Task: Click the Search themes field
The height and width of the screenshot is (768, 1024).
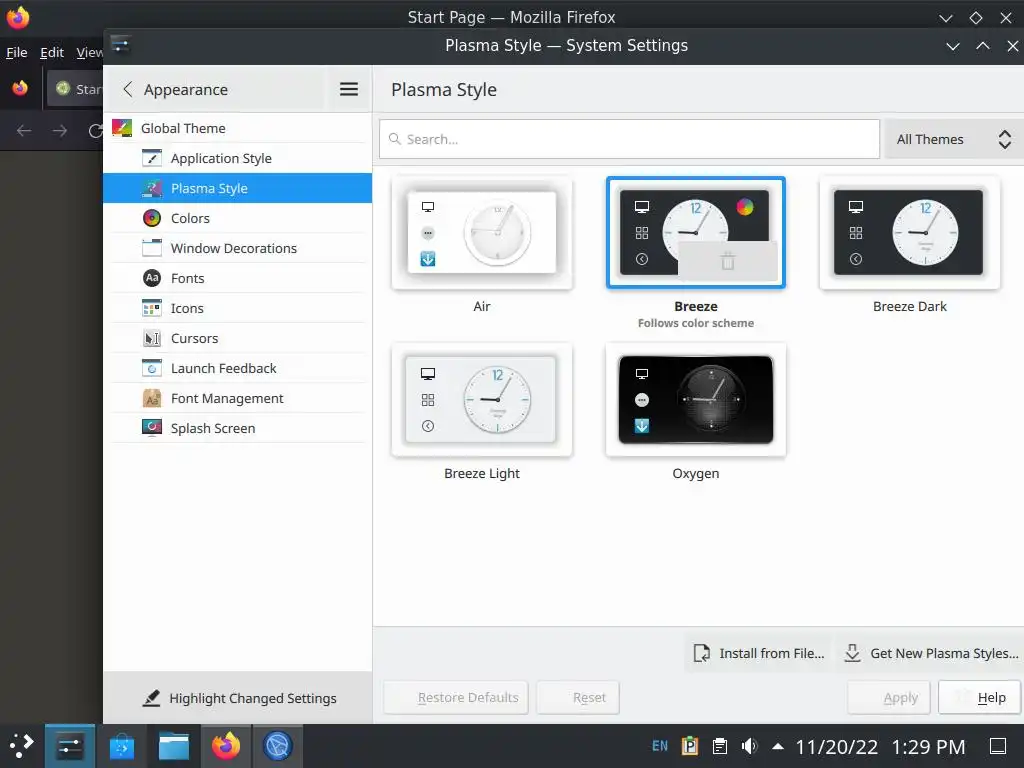Action: (x=629, y=139)
